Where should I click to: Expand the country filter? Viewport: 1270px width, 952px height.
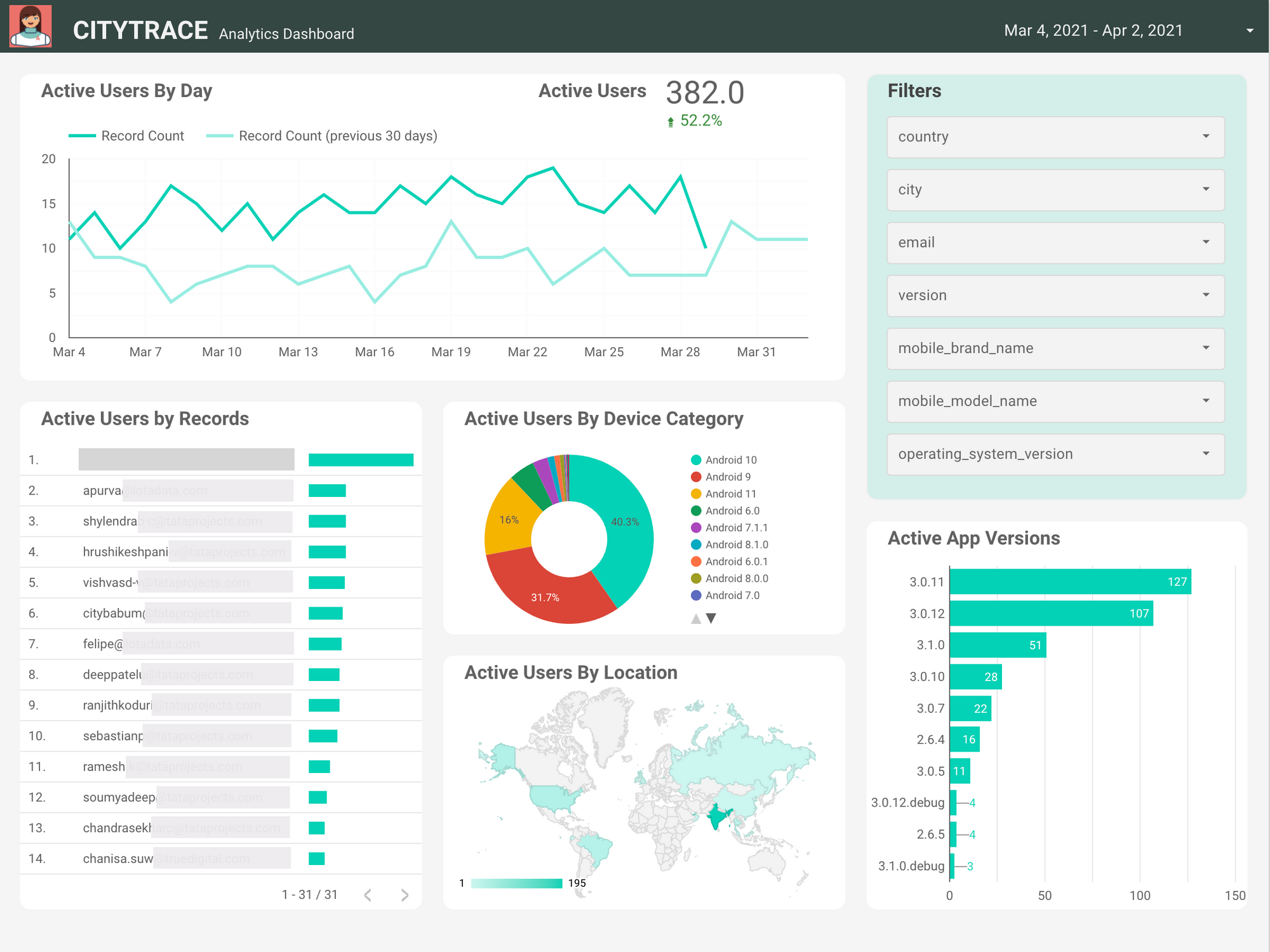tap(1055, 137)
